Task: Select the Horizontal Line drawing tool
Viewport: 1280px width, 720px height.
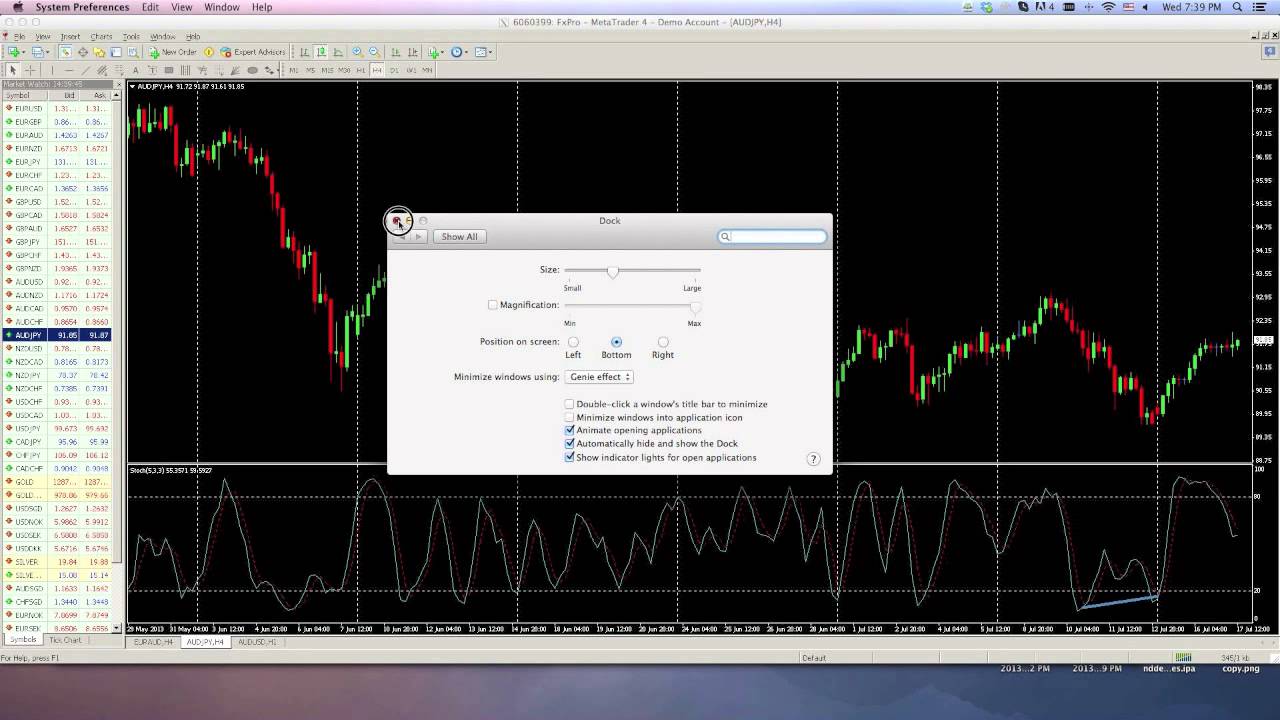Action: click(x=69, y=70)
